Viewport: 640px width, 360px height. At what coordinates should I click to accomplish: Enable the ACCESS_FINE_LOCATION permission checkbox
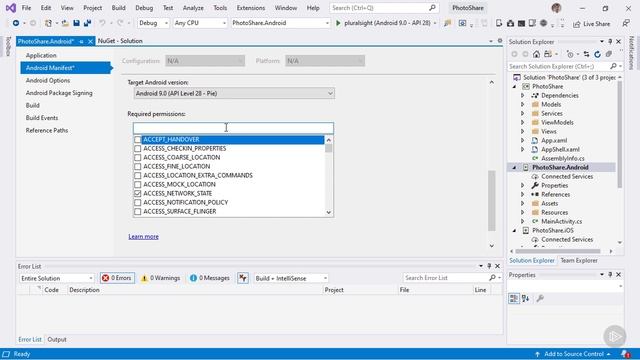point(138,167)
